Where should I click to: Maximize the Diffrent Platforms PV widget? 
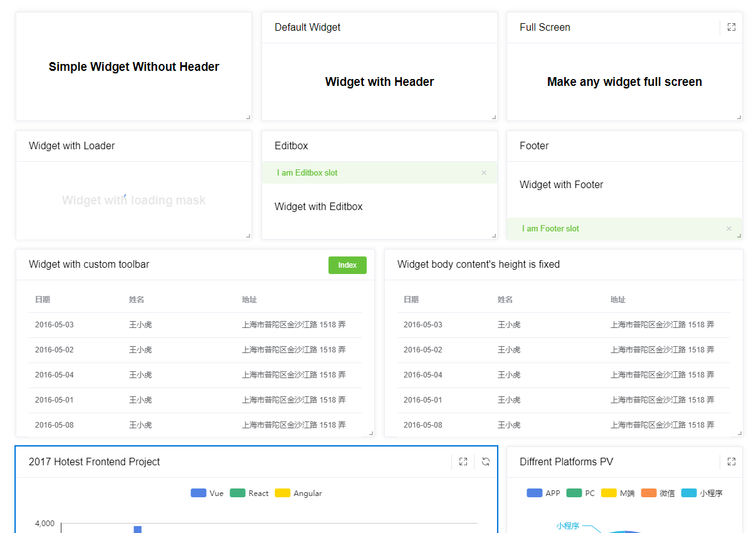click(731, 462)
